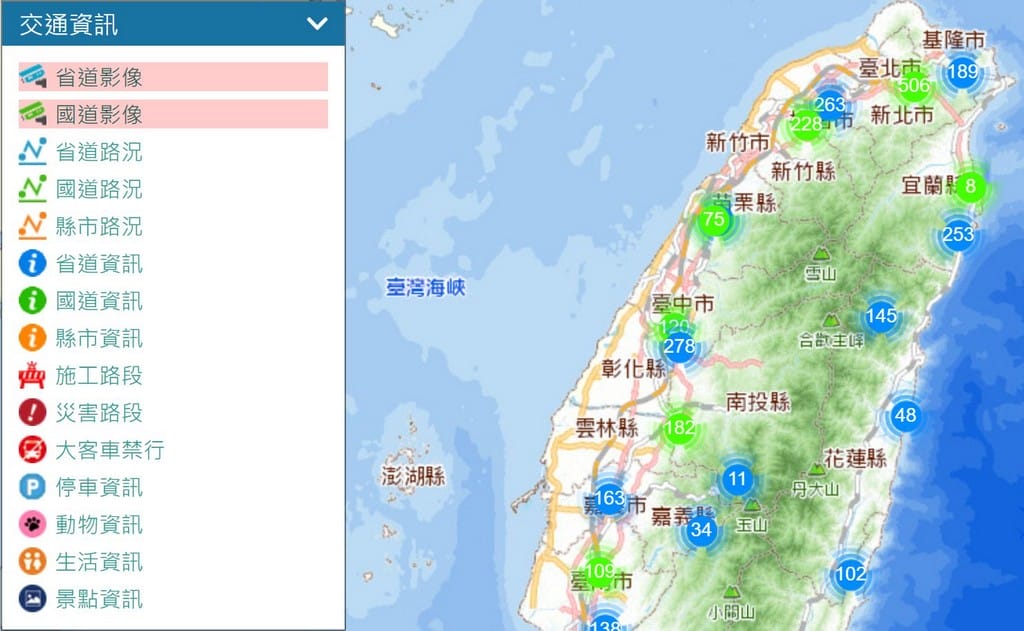The width and height of the screenshot is (1024, 631).
Task: Open the green 75 cluster near 苗栗縣
Action: pyautogui.click(x=714, y=219)
